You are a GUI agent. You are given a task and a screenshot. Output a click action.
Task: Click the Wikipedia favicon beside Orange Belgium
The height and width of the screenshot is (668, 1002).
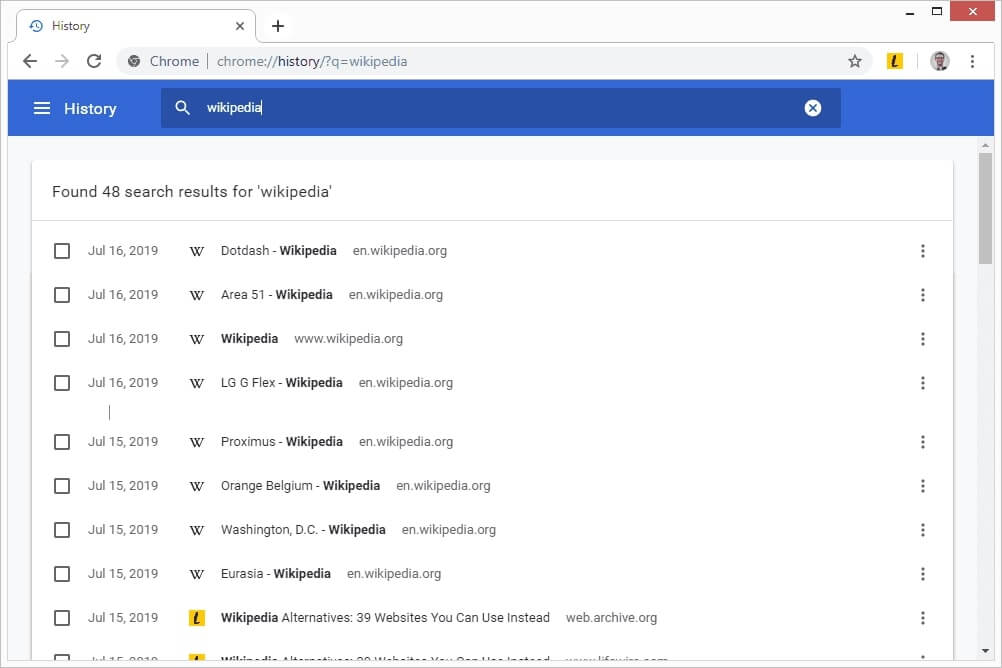pyautogui.click(x=197, y=486)
